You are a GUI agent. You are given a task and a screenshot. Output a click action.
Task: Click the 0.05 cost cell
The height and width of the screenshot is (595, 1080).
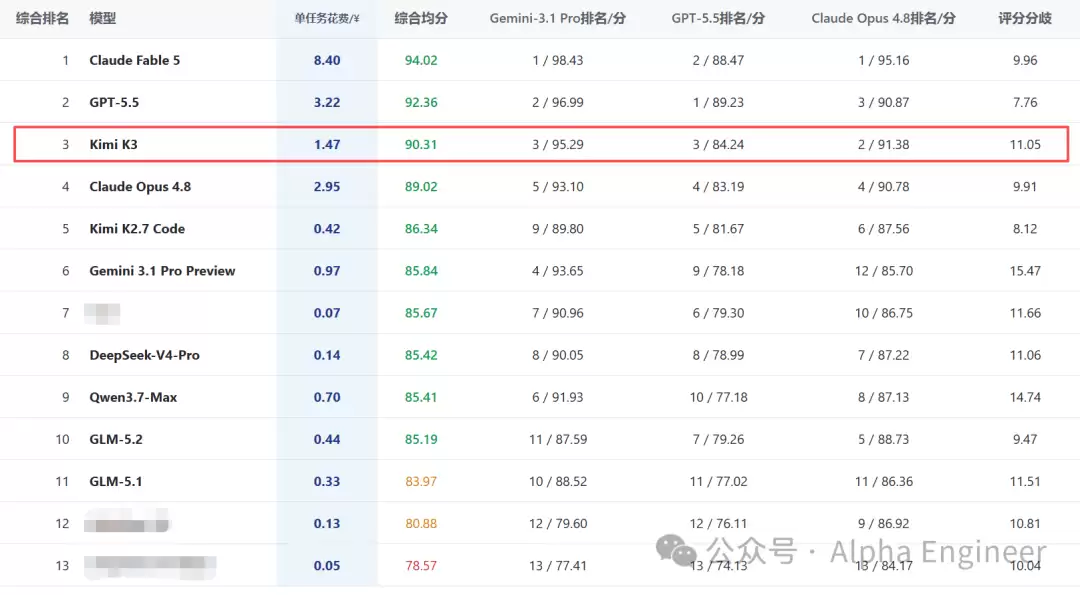coord(326,565)
